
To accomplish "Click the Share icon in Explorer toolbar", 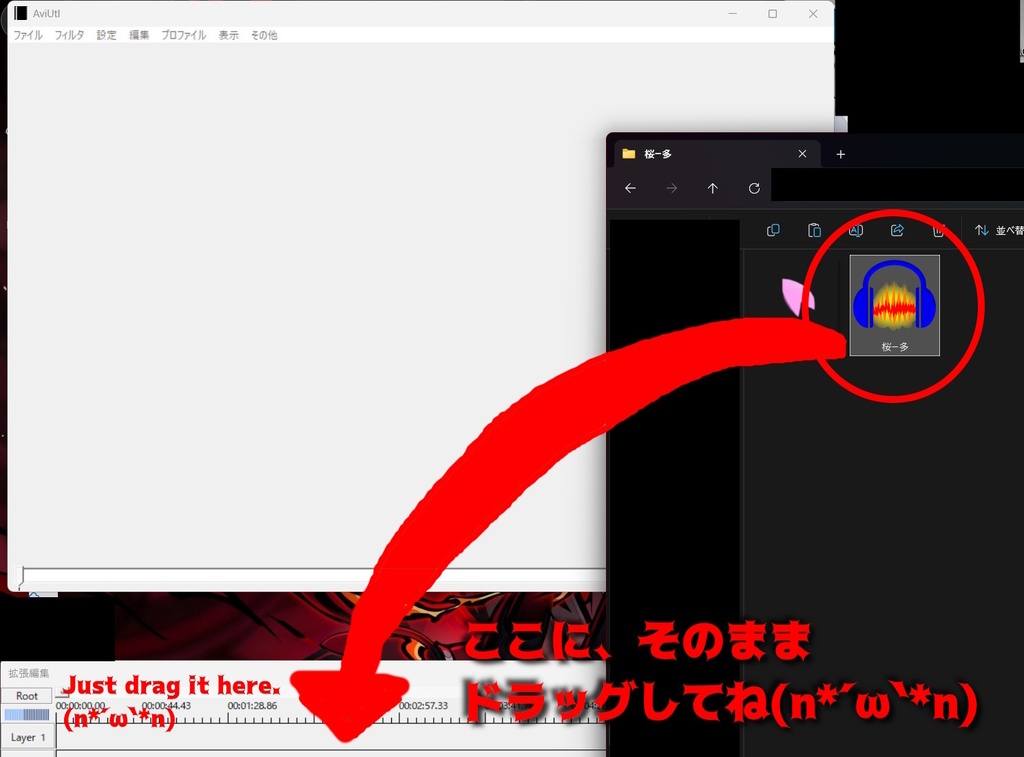I will (897, 230).
